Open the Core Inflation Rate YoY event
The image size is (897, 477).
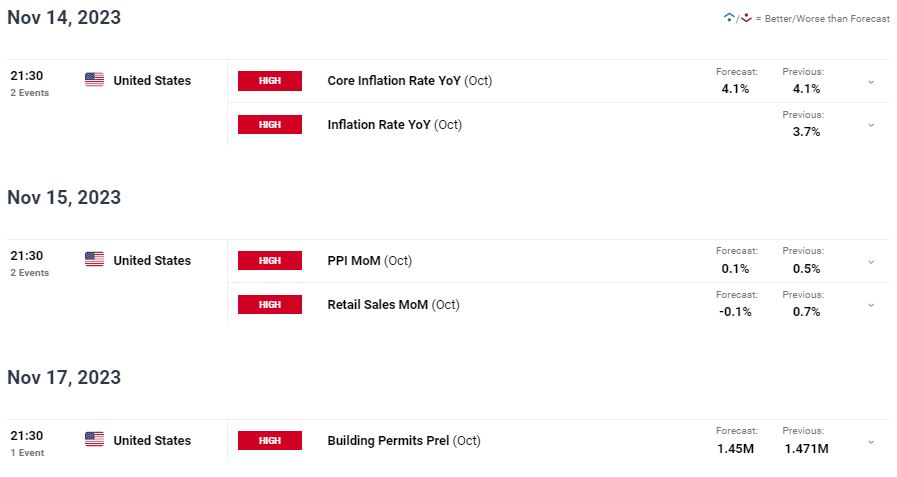pos(410,81)
